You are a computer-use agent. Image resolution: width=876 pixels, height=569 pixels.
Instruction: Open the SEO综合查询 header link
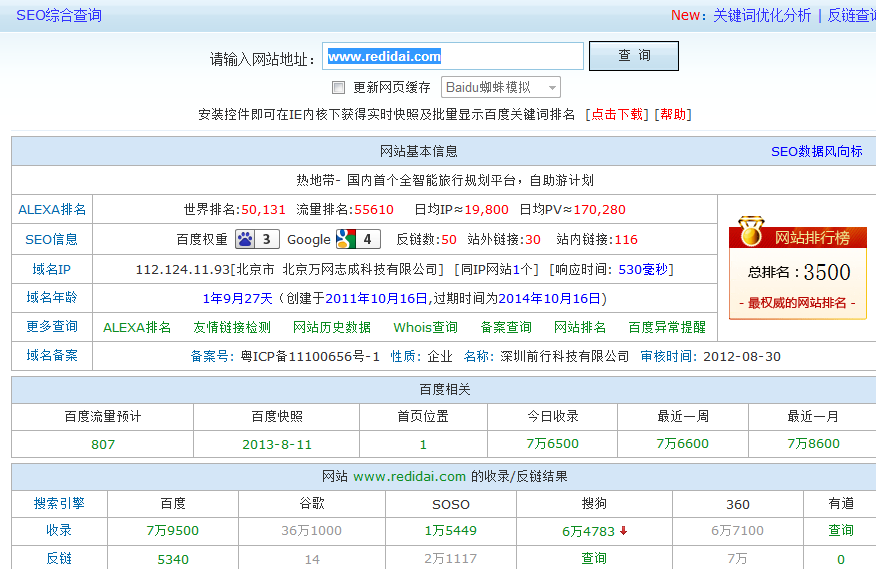tap(59, 15)
